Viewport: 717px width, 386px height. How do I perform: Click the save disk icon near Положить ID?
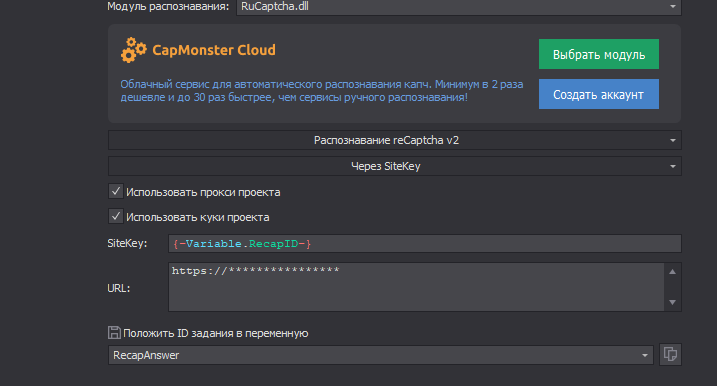[x=114, y=333]
